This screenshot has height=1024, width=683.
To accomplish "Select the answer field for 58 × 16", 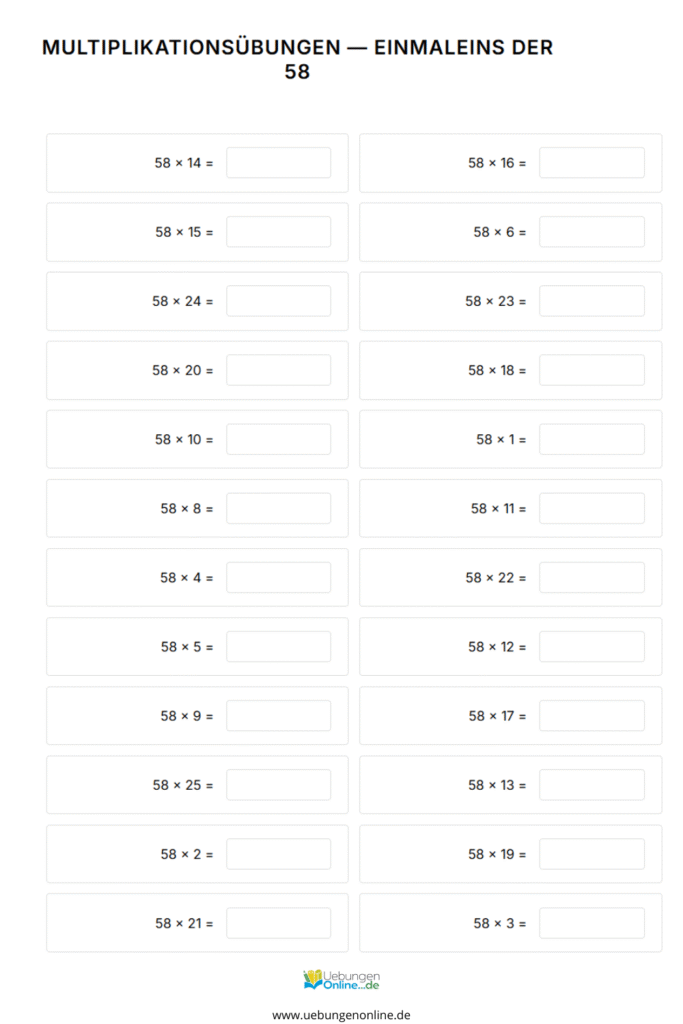I will 592,163.
